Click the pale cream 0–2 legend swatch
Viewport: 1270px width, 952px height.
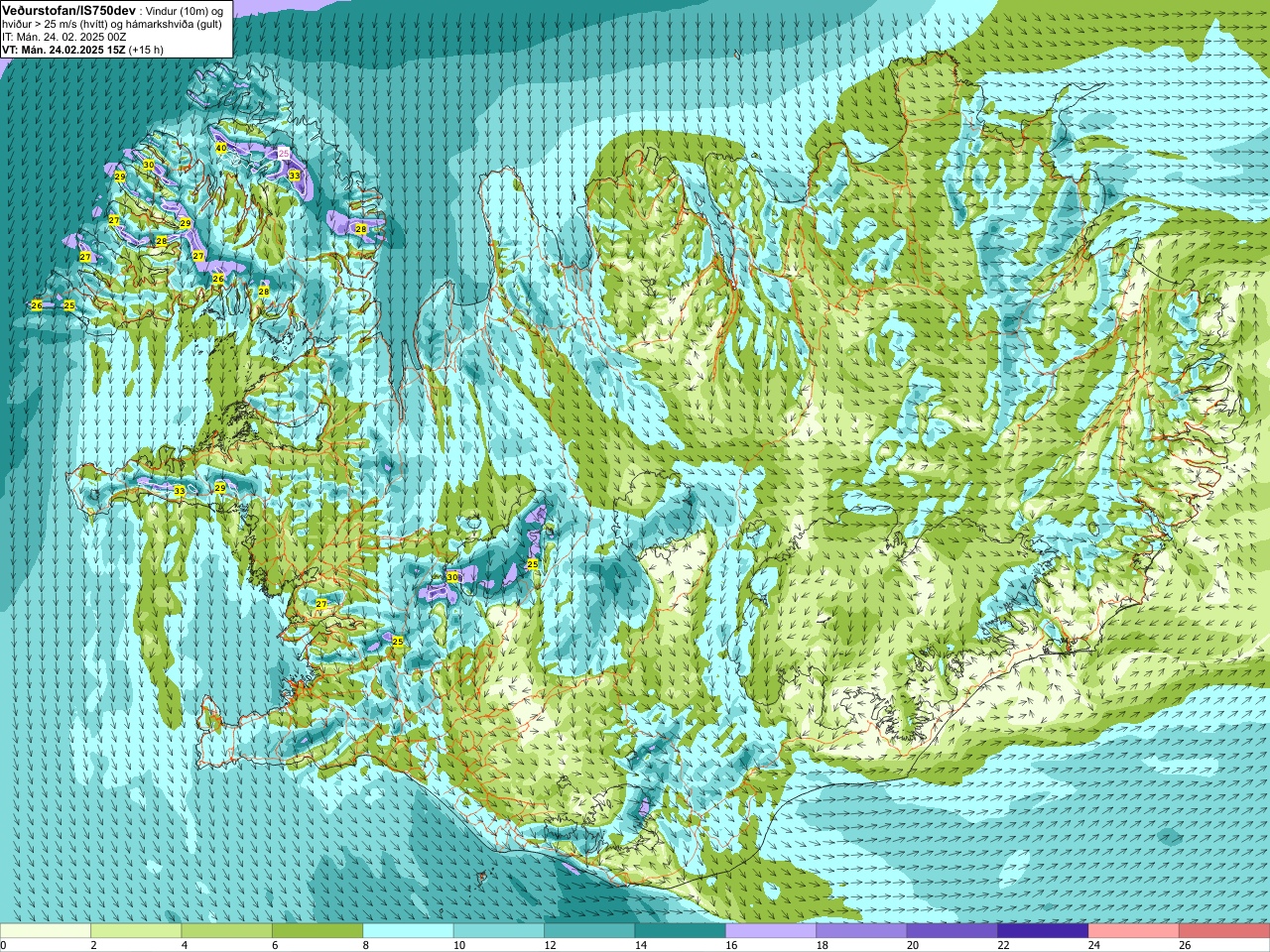click(46, 930)
